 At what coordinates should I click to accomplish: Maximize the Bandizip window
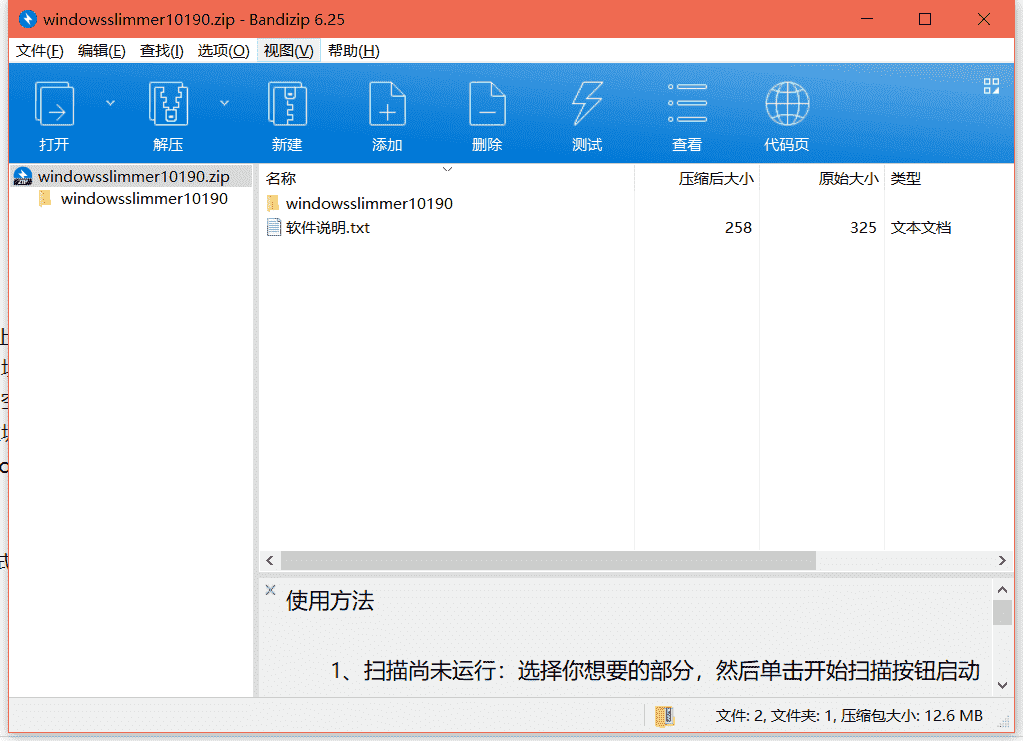click(925, 19)
